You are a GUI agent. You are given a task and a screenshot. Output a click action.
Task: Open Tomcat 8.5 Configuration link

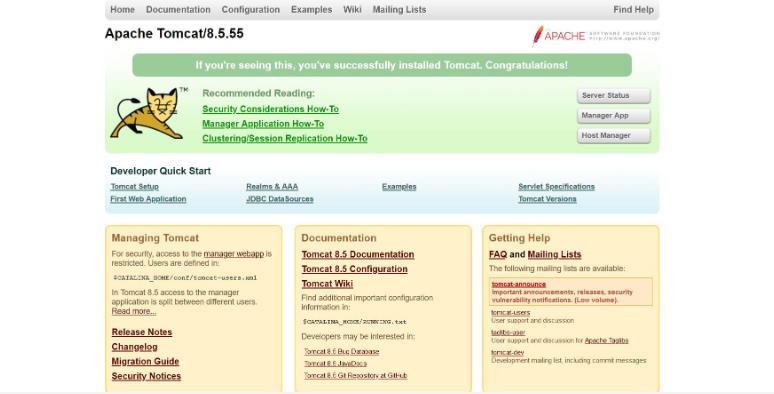(354, 269)
